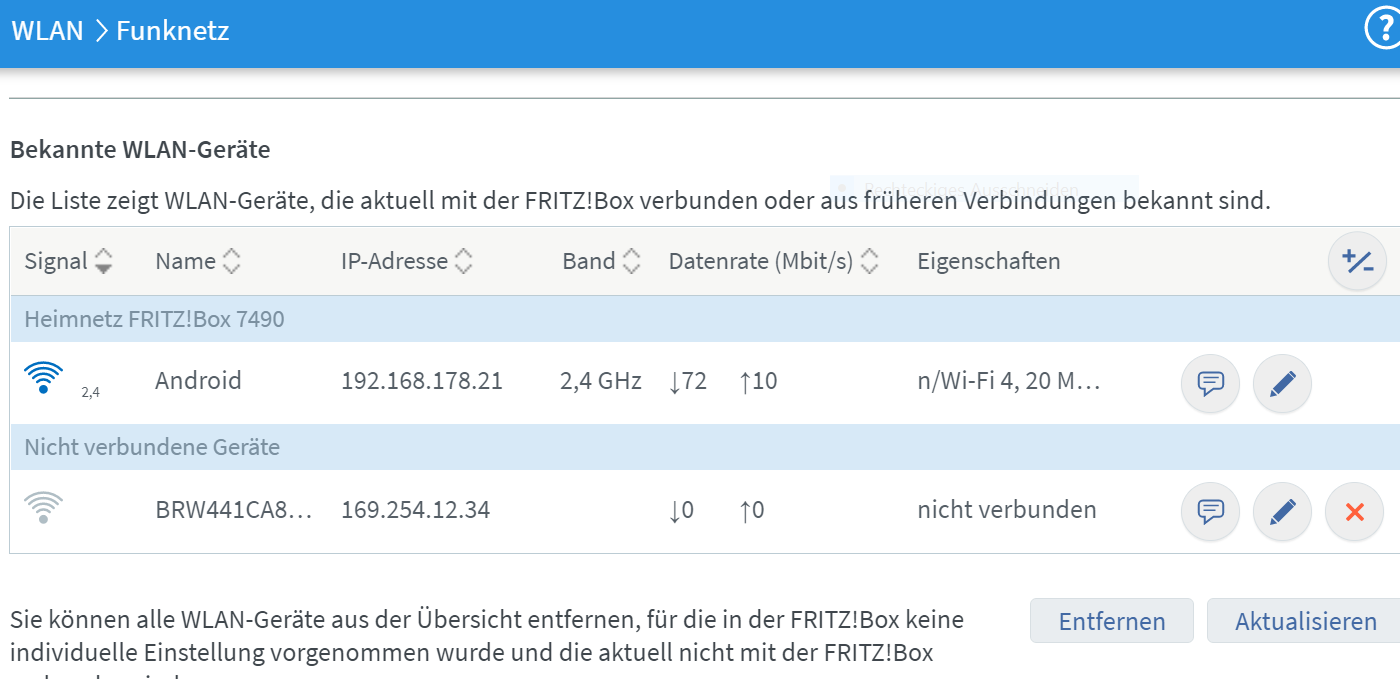1400x679 pixels.
Task: Go to WLAN in the breadcrumb
Action: (x=47, y=31)
